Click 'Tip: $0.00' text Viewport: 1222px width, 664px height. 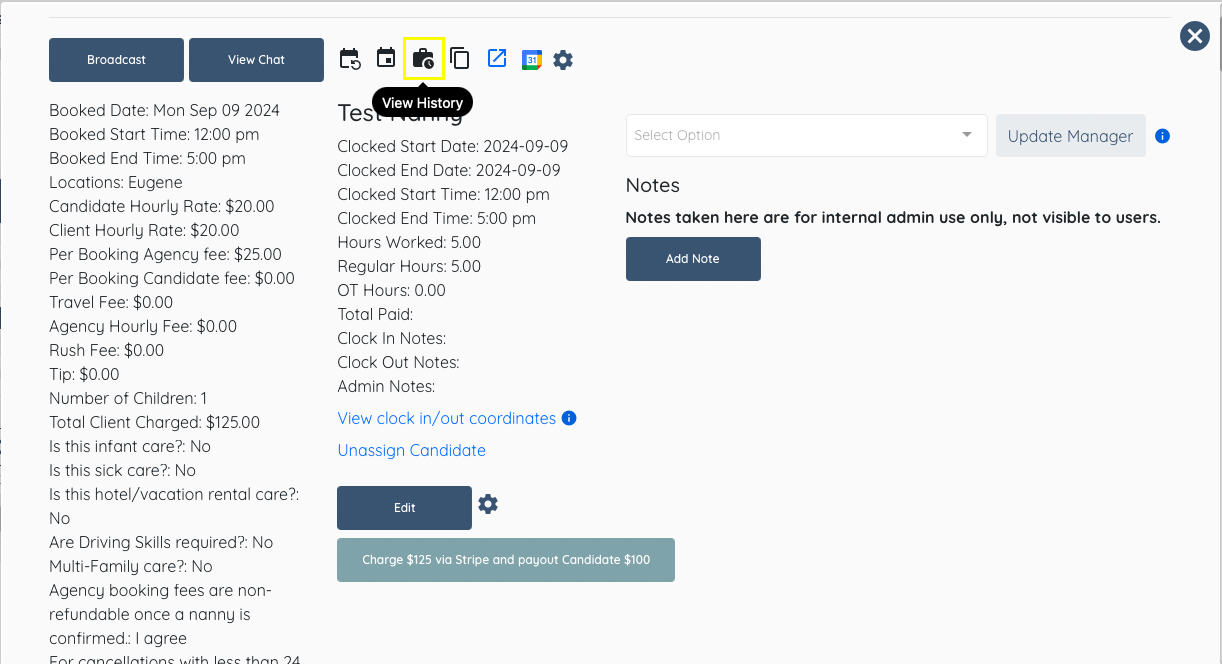coord(84,374)
